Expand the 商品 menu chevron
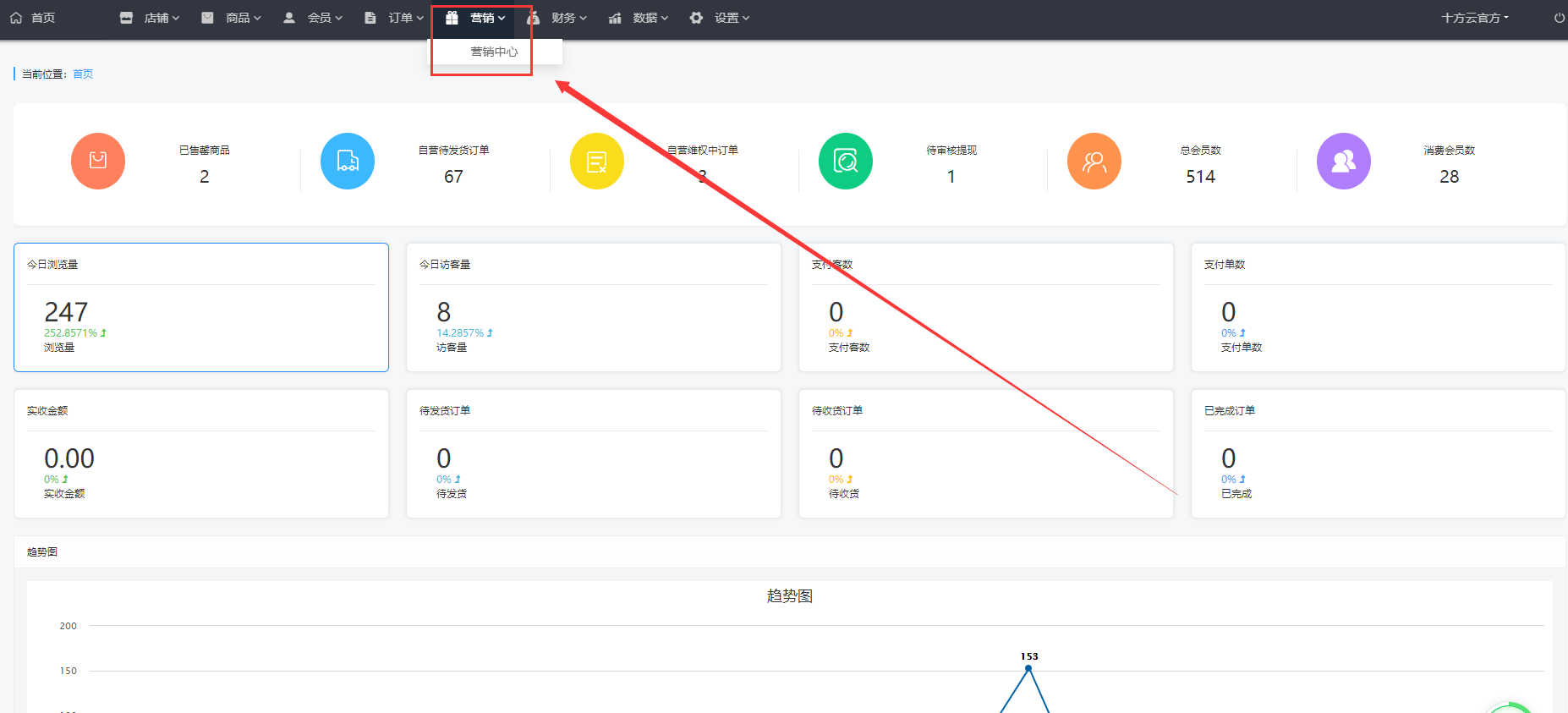This screenshot has height=713, width=1568. [257, 18]
